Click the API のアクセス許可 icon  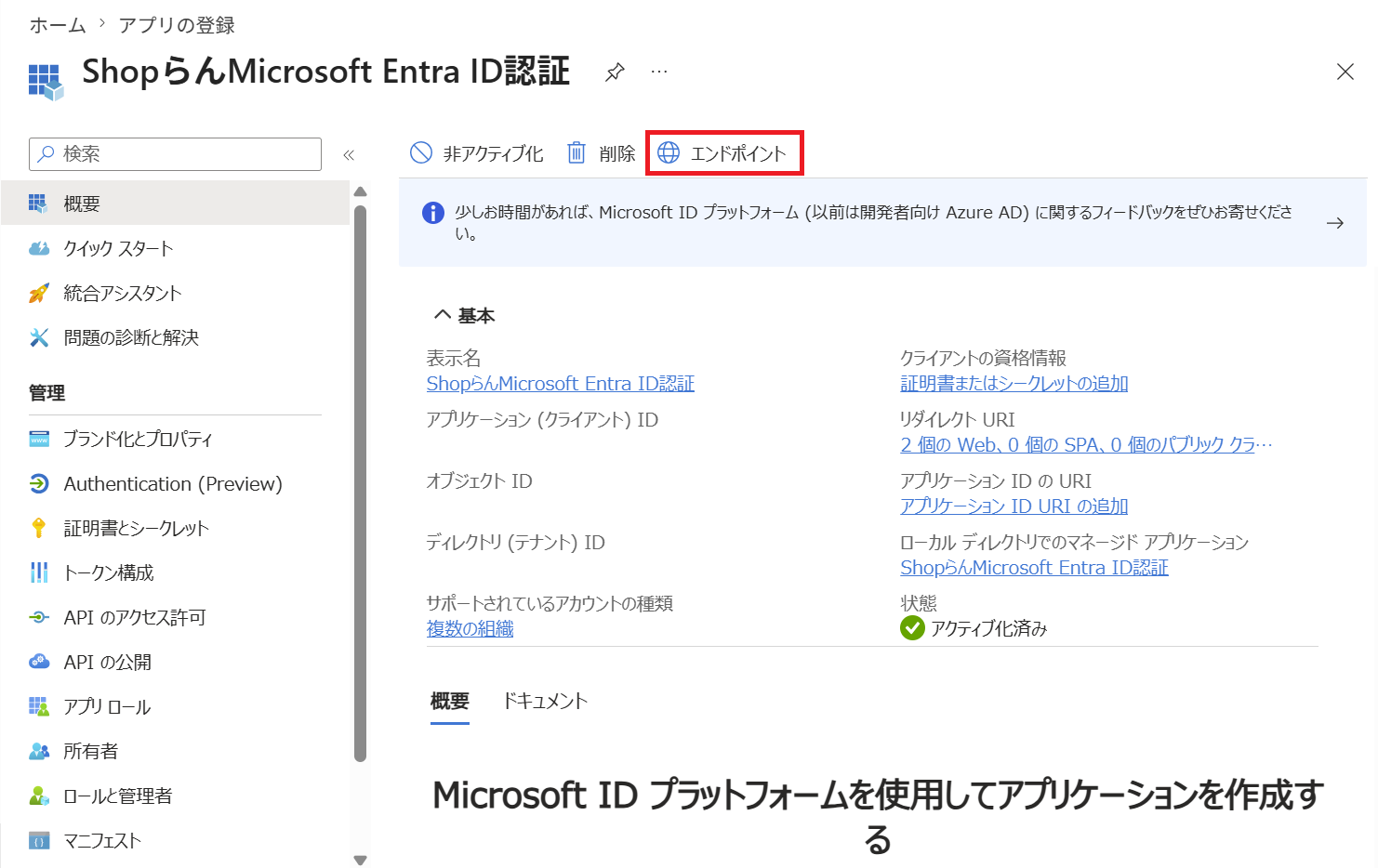point(38,617)
